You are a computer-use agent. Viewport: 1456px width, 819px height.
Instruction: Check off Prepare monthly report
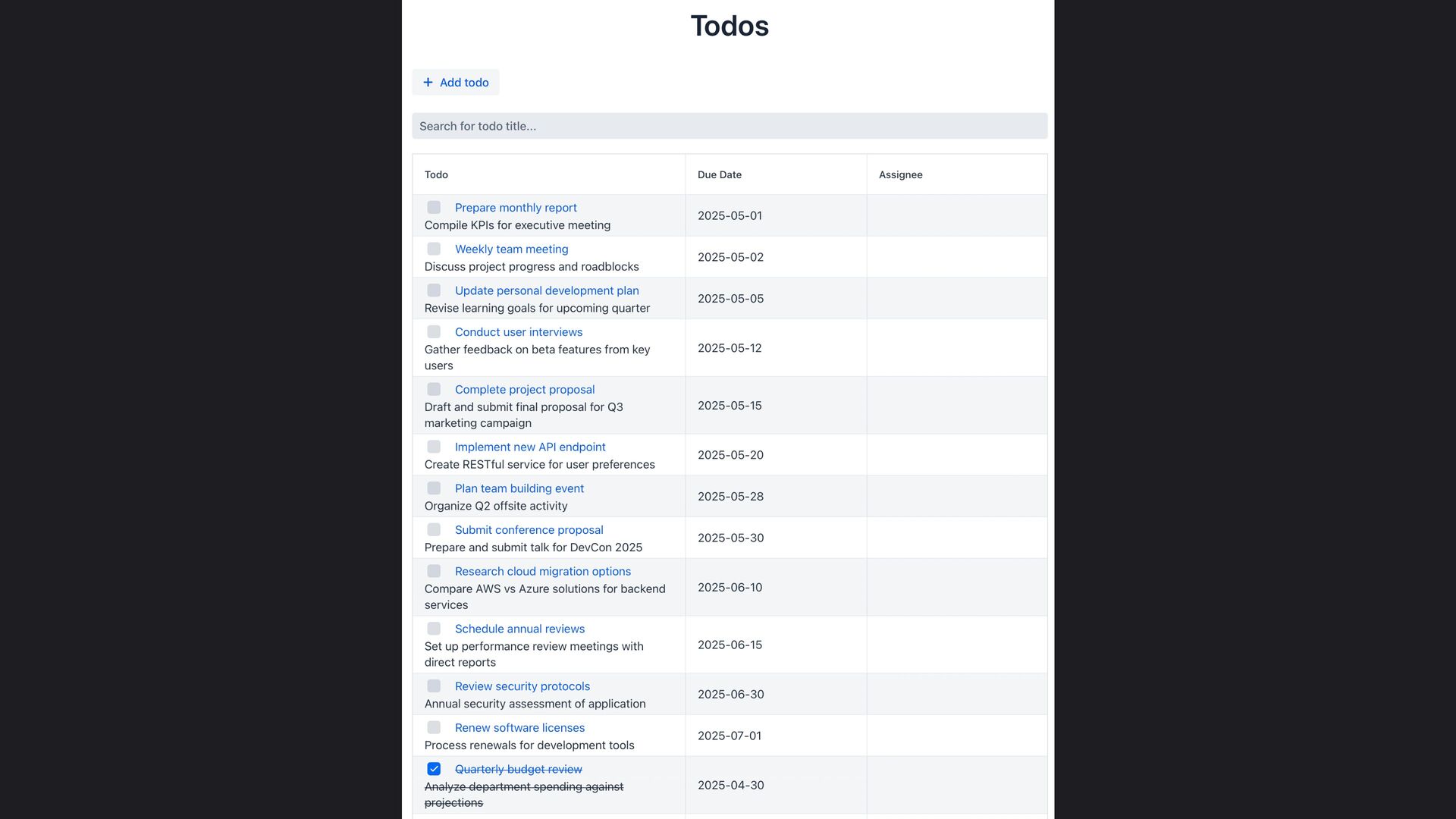(x=434, y=207)
